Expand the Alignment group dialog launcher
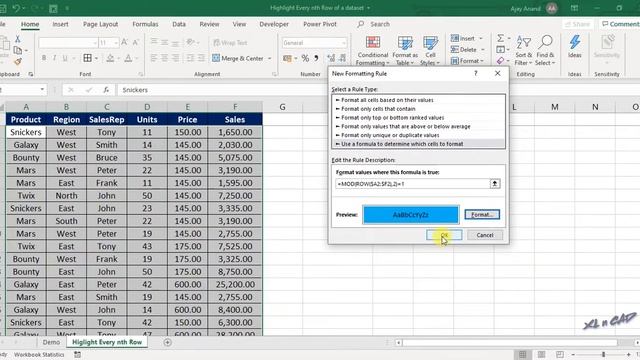640x360 pixels. (x=274, y=74)
